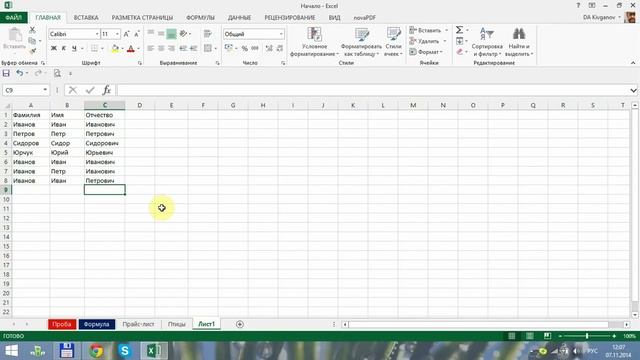This screenshot has width=640, height=360.
Task: Apply comma thousands separator format
Action: [255, 48]
